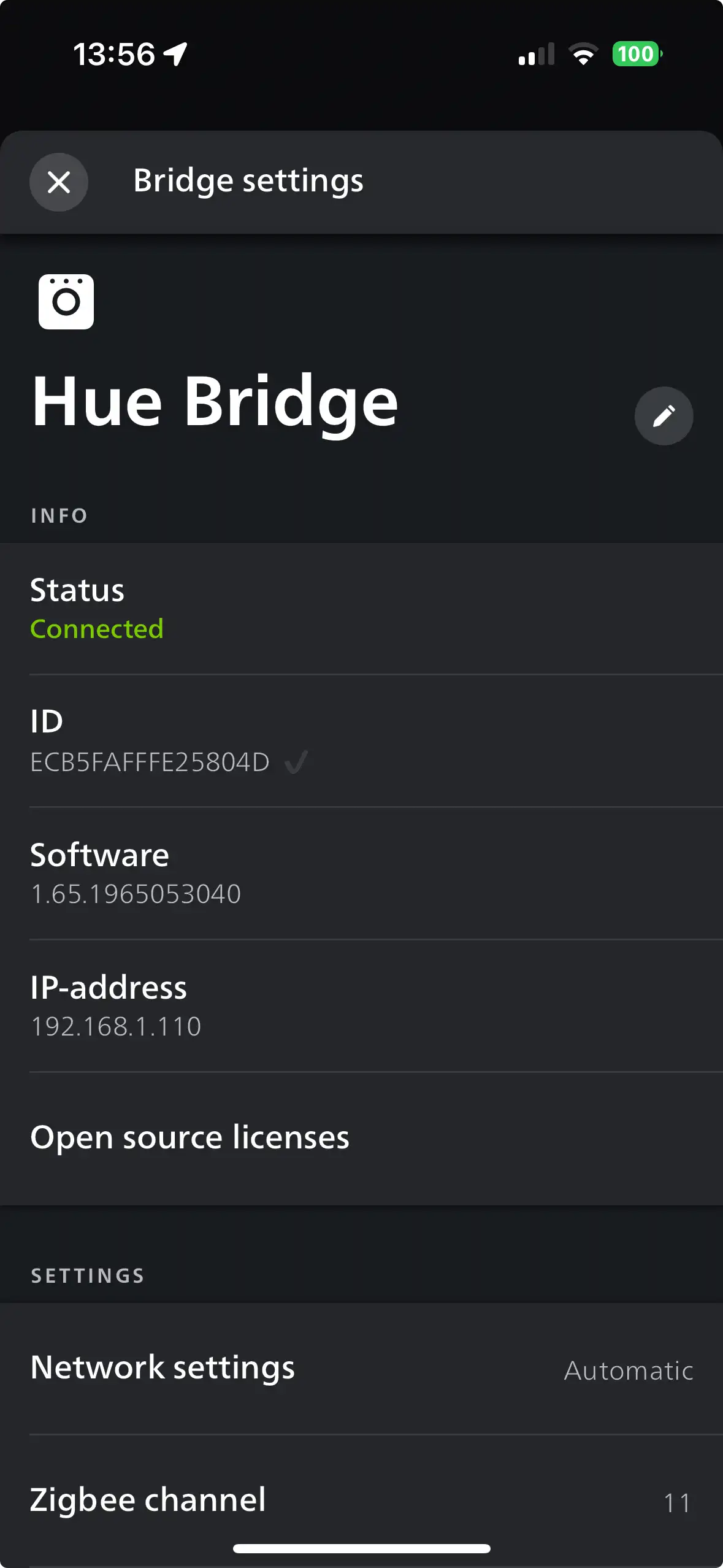Tap the Connected status text
This screenshot has width=723, height=1568.
tap(97, 629)
